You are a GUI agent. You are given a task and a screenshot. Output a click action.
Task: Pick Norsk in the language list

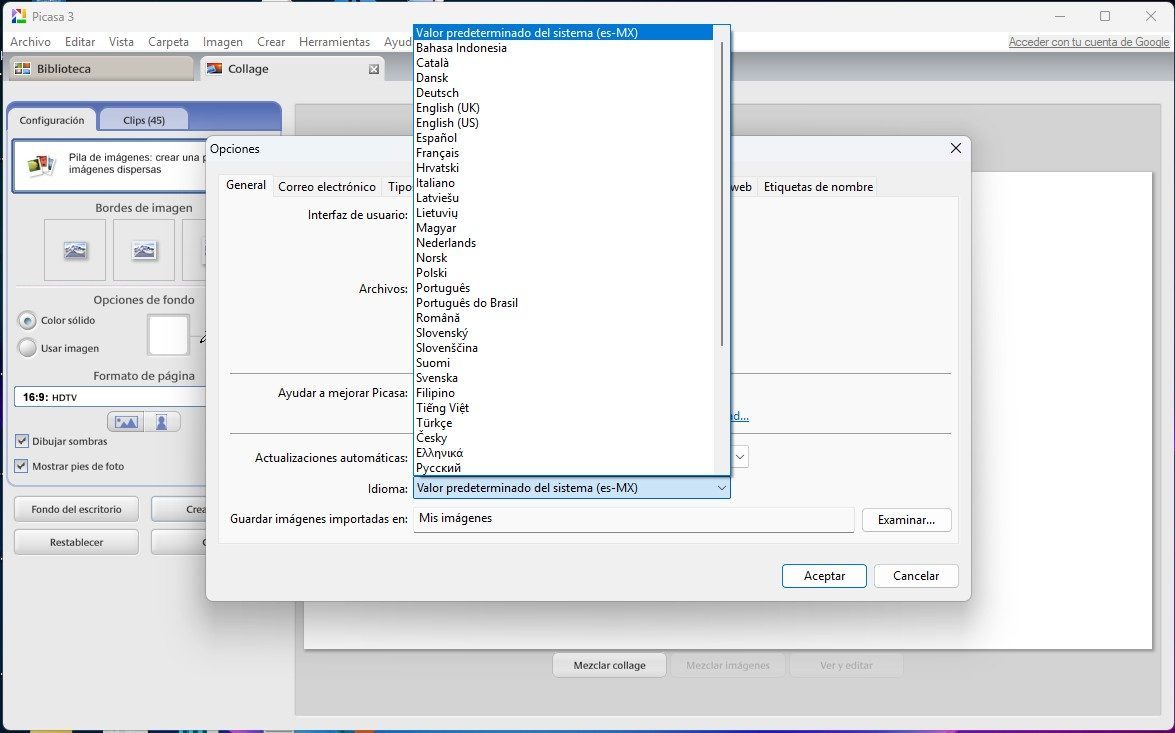coord(564,258)
